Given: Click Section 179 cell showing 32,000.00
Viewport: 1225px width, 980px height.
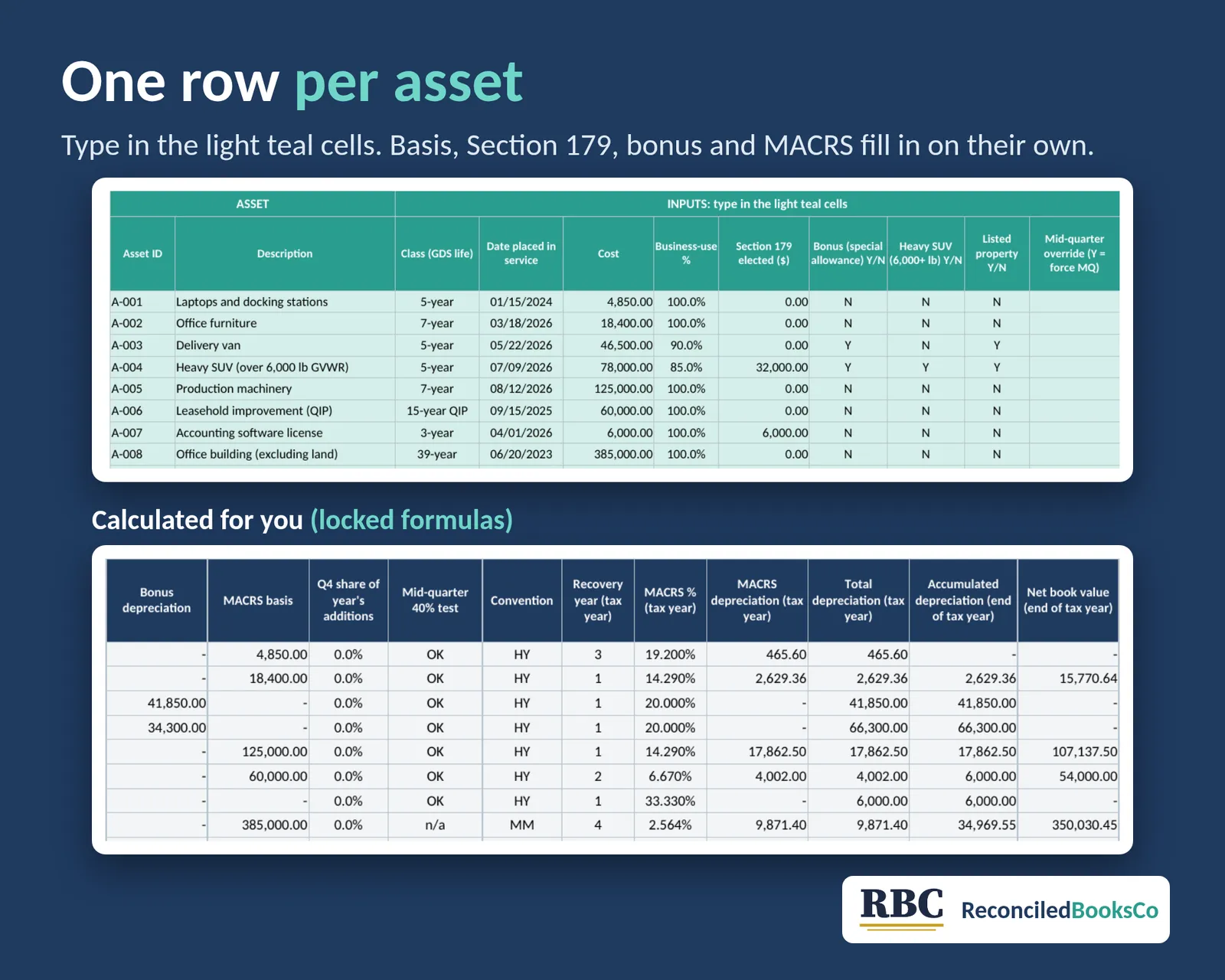Looking at the screenshot, I should (x=764, y=367).
